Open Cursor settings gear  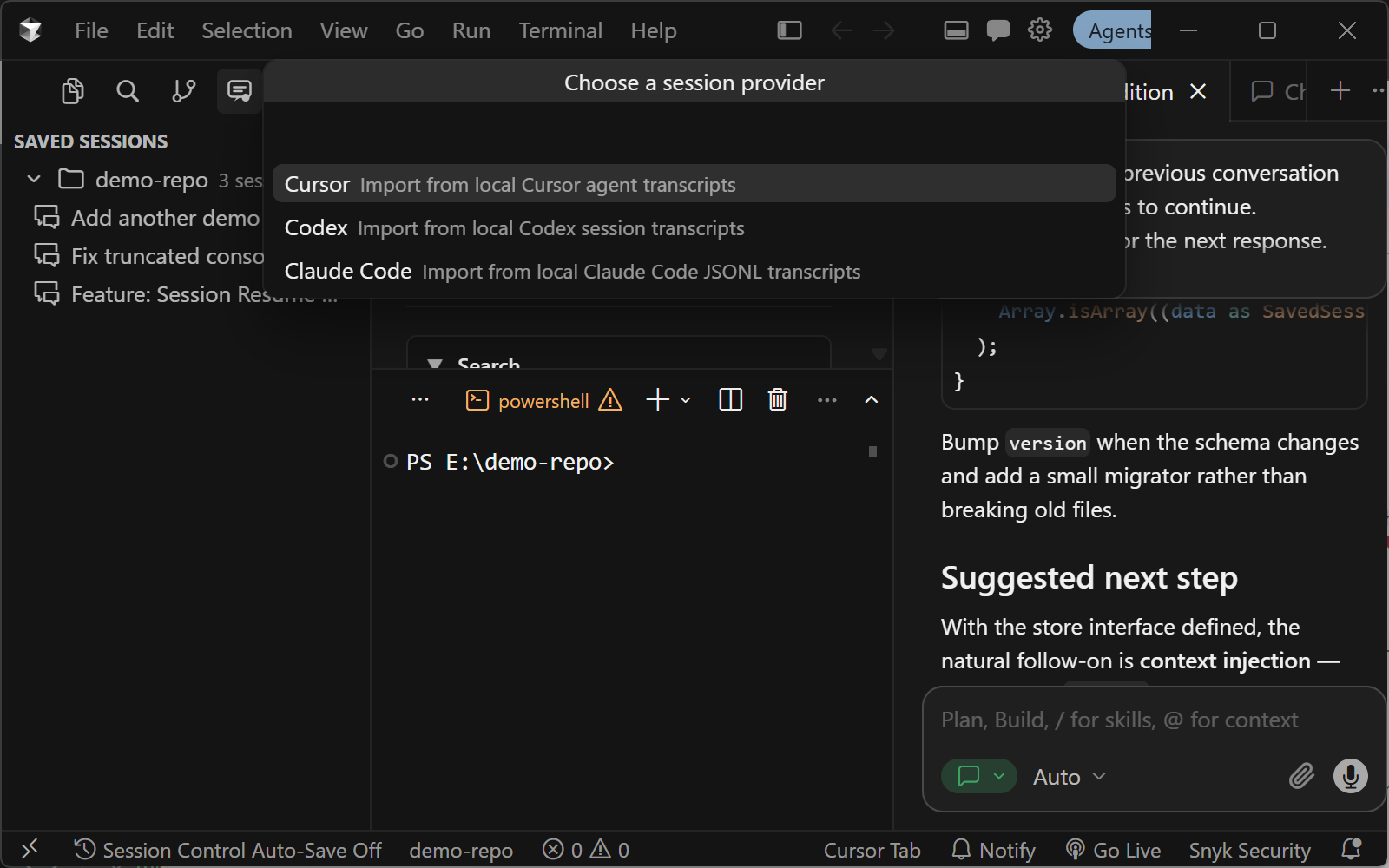[1040, 30]
